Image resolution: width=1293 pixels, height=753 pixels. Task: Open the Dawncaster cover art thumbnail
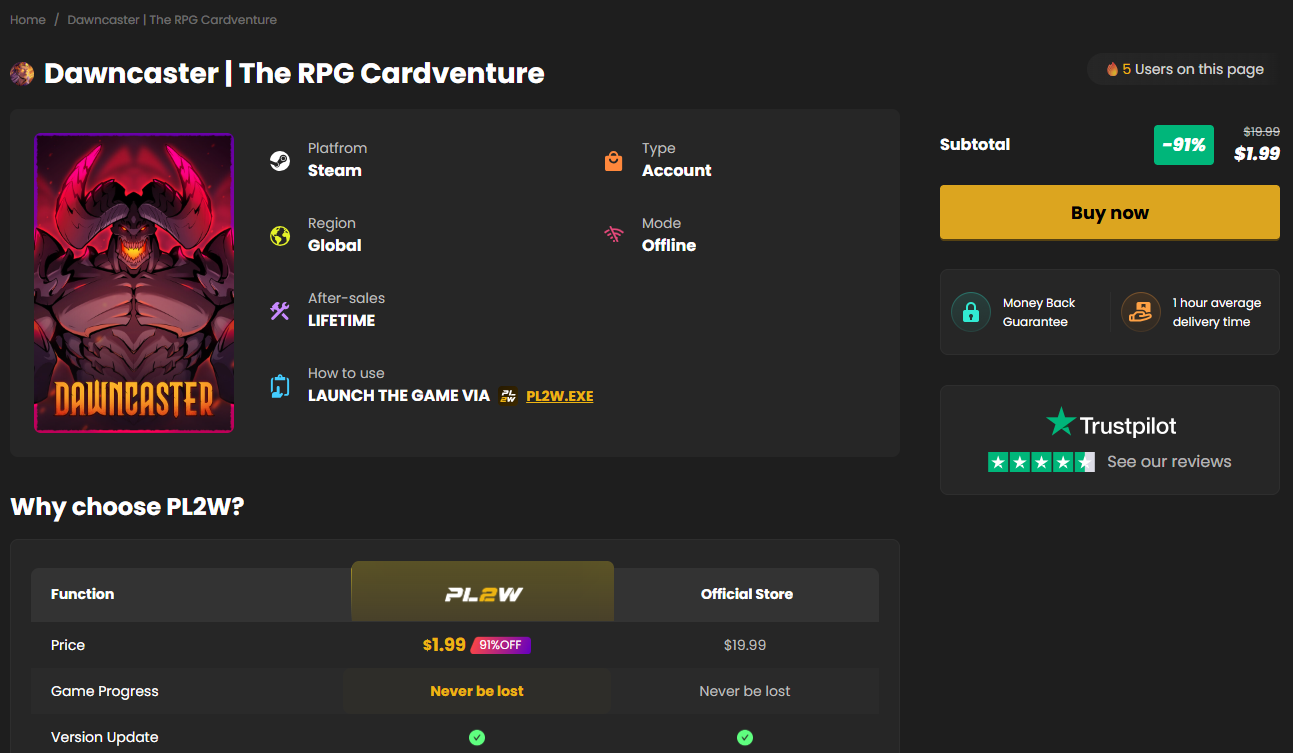coord(134,283)
